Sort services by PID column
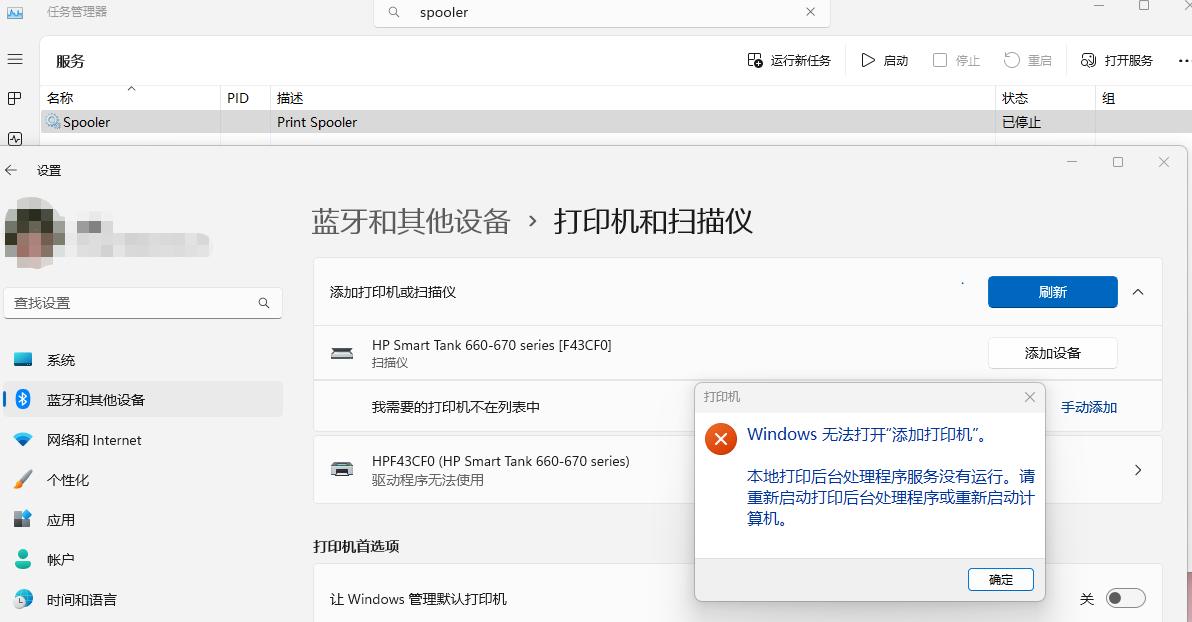1192x622 pixels. point(246,98)
